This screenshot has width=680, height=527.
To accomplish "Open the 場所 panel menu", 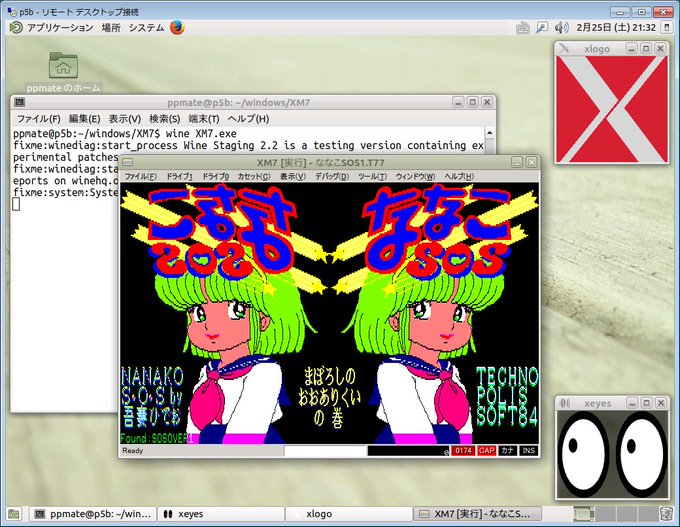I will [x=111, y=28].
